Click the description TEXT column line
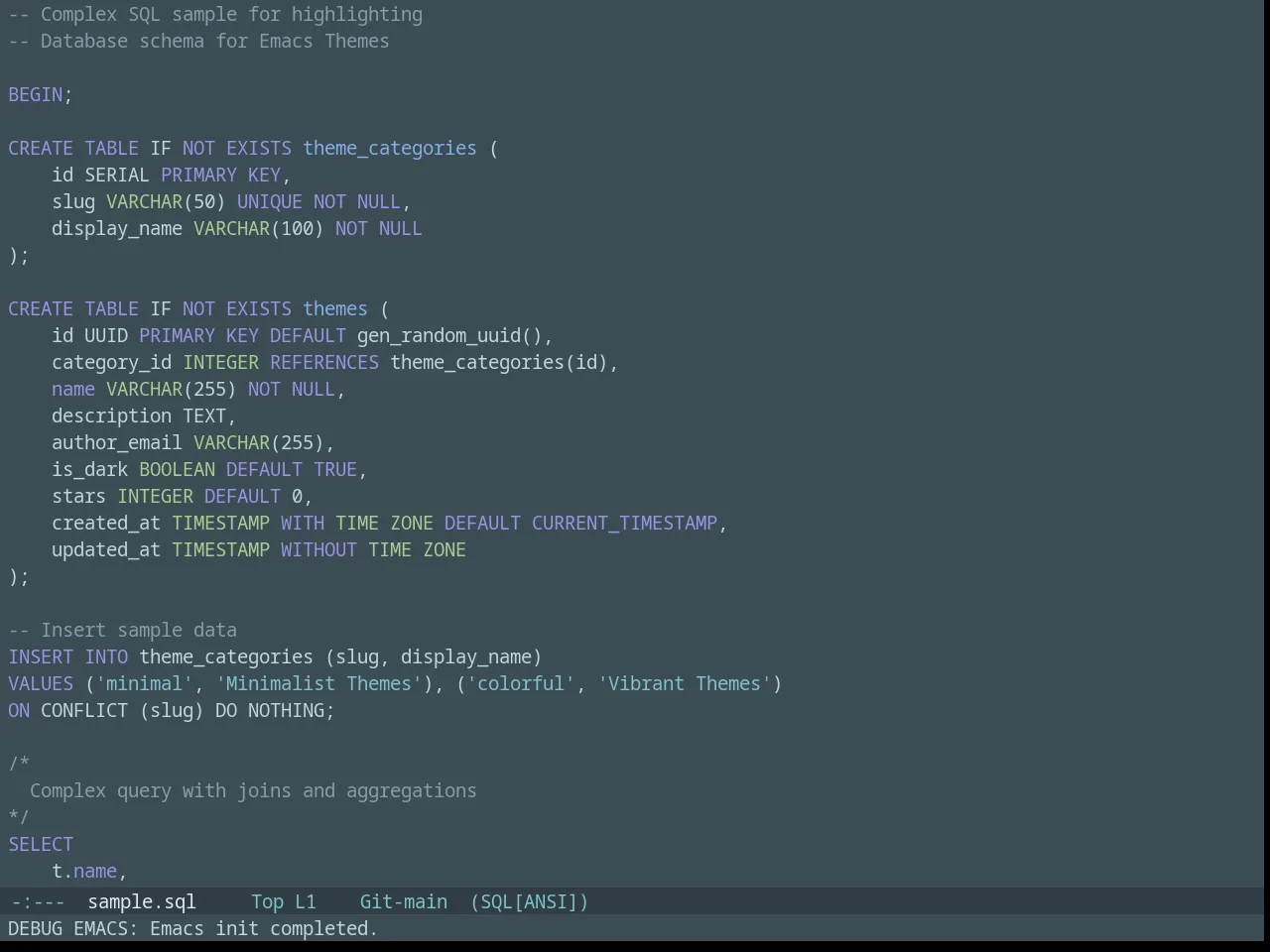Image resolution: width=1270 pixels, height=952 pixels. pos(144,416)
